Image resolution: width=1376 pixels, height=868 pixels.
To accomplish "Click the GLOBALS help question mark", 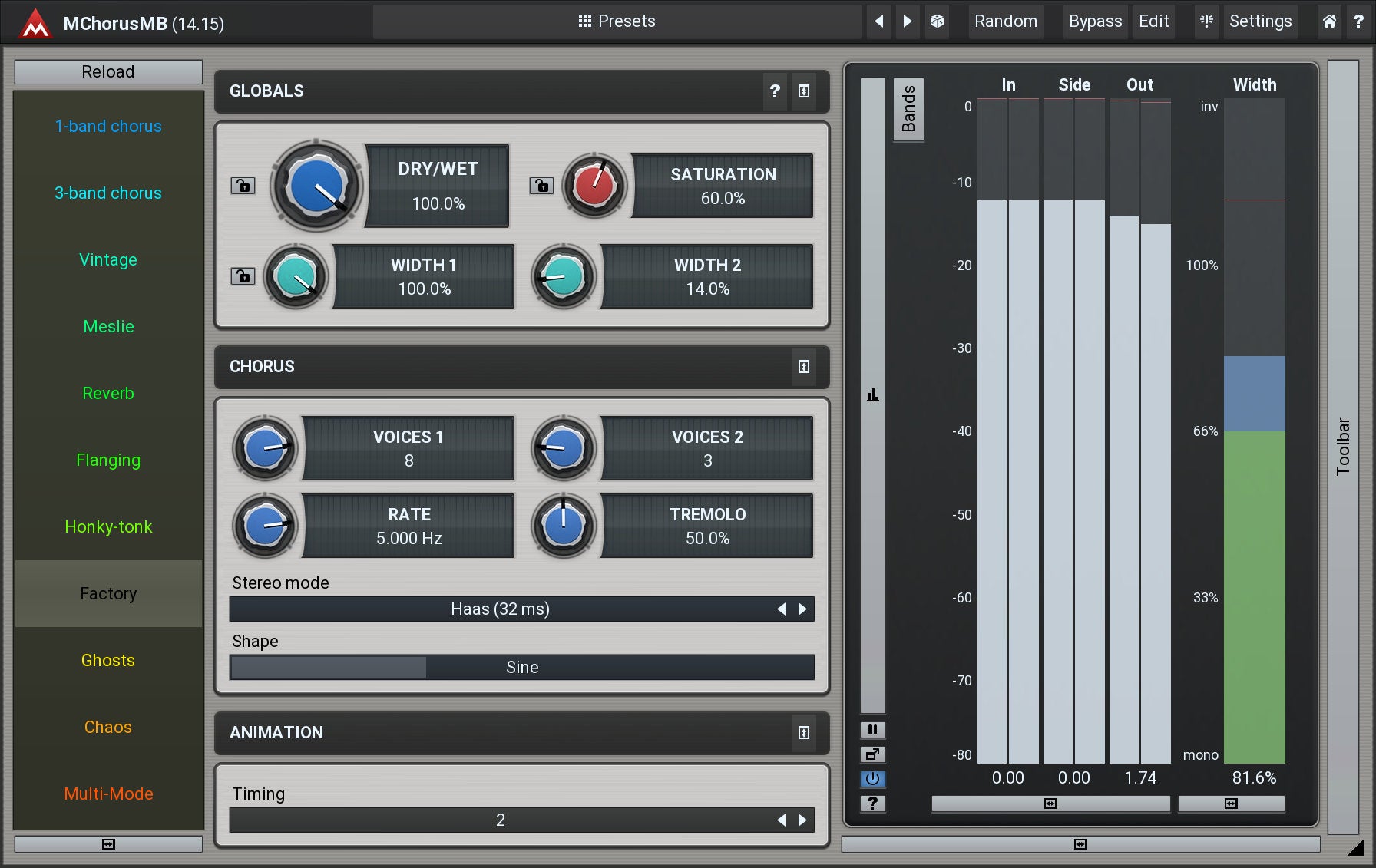I will pyautogui.click(x=775, y=91).
